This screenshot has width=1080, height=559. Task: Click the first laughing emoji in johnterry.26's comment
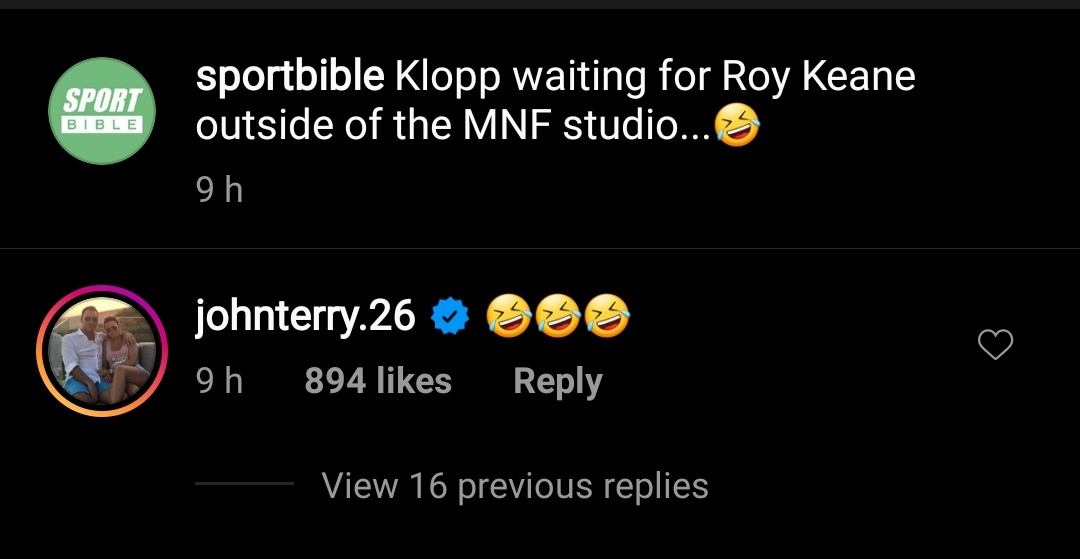tap(509, 318)
